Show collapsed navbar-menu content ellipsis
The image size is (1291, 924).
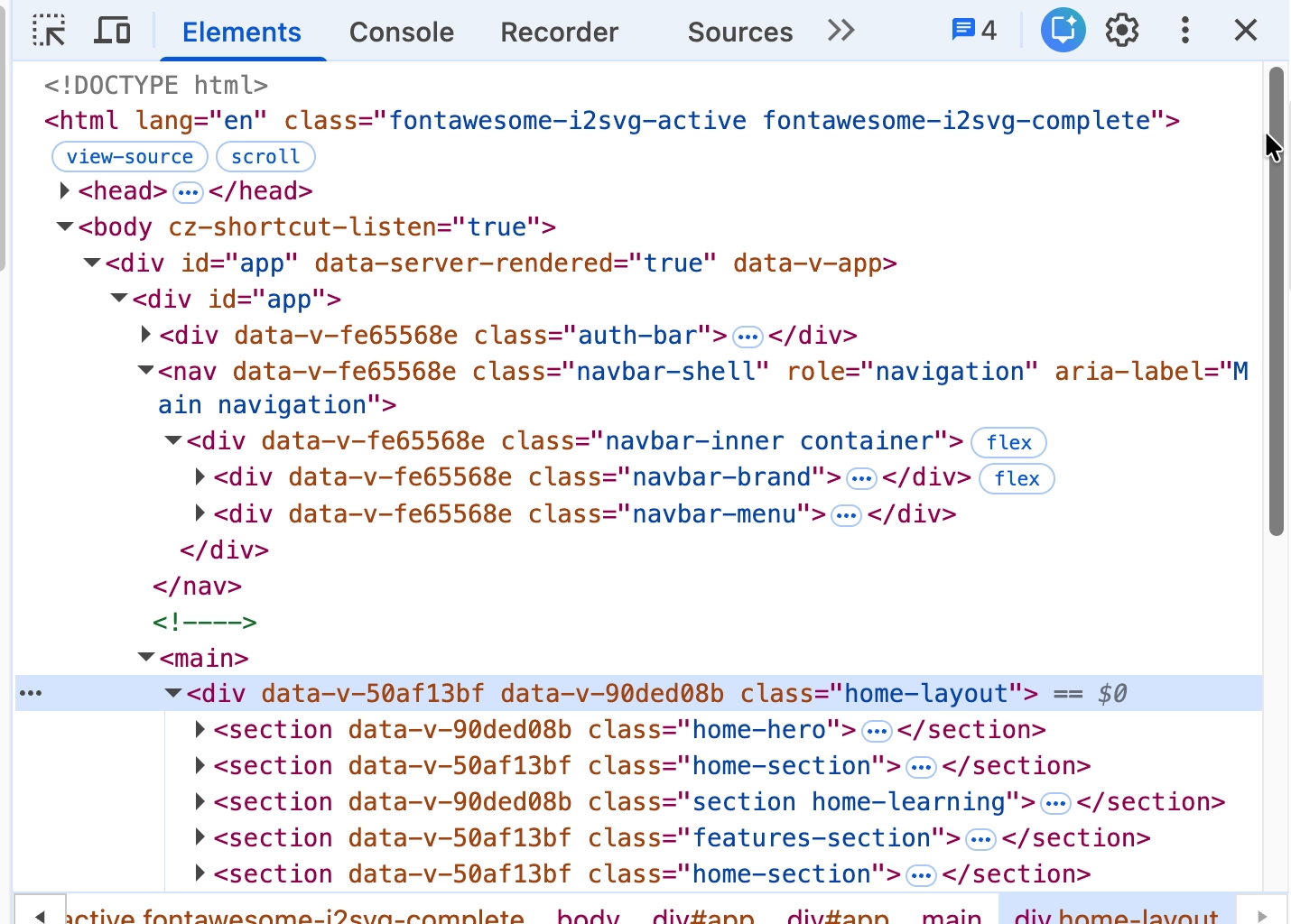[846, 515]
